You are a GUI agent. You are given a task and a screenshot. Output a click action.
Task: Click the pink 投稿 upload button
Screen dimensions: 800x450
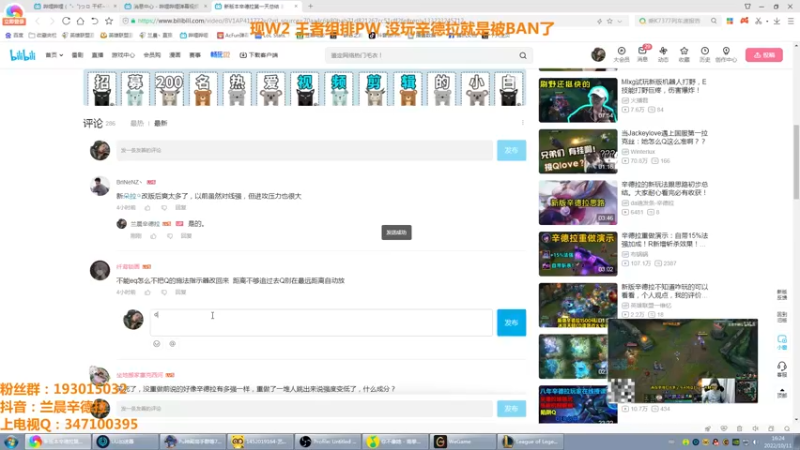(x=764, y=55)
